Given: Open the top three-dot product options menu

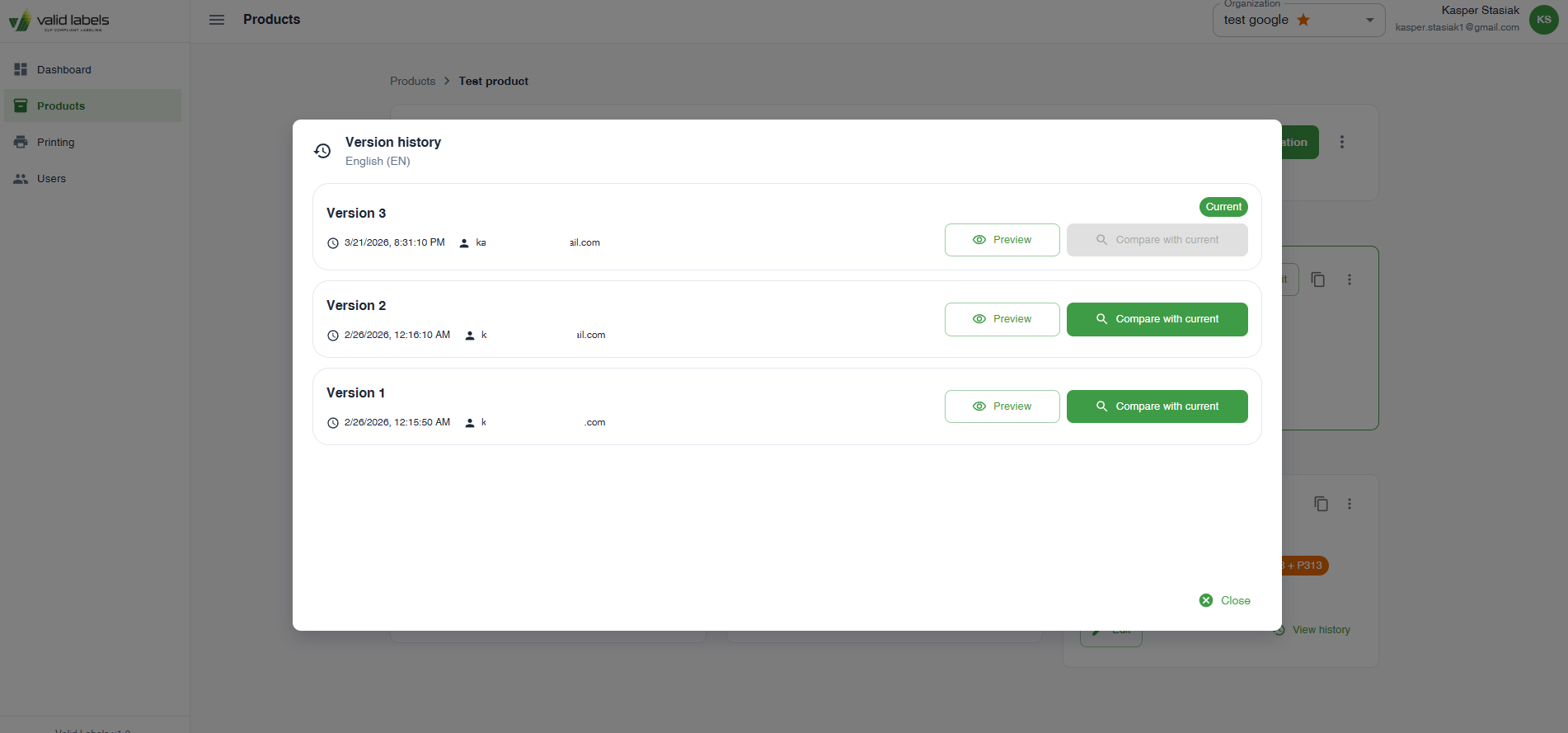Looking at the screenshot, I should pos(1342,142).
